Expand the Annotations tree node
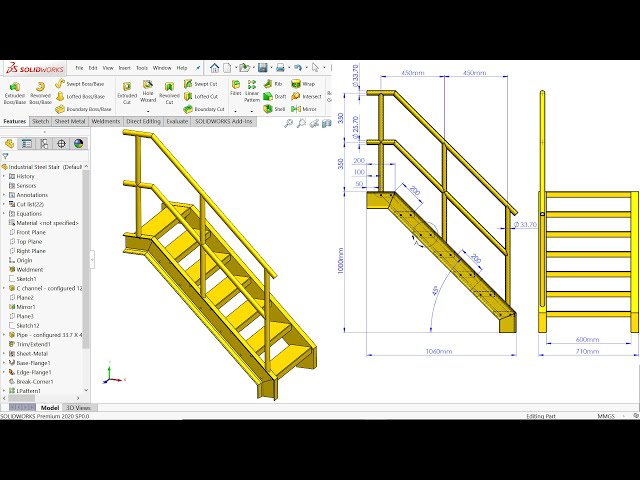Screen dimensions: 640x480 coord(4,195)
